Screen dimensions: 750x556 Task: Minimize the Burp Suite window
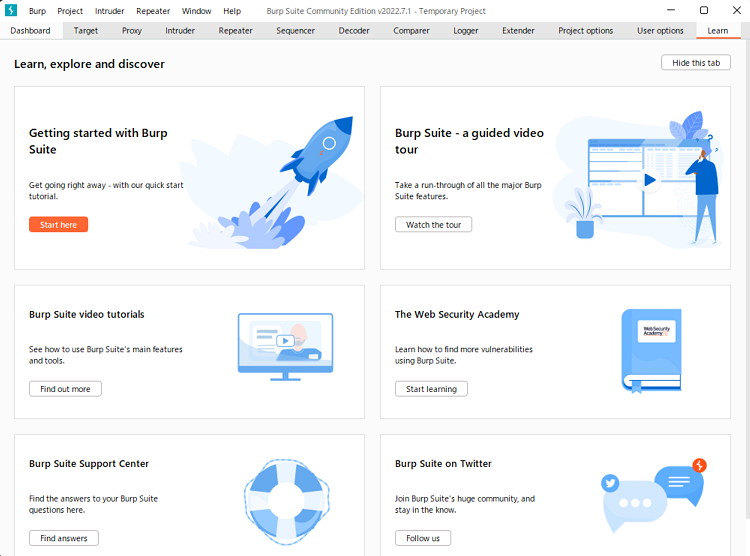(x=671, y=10)
